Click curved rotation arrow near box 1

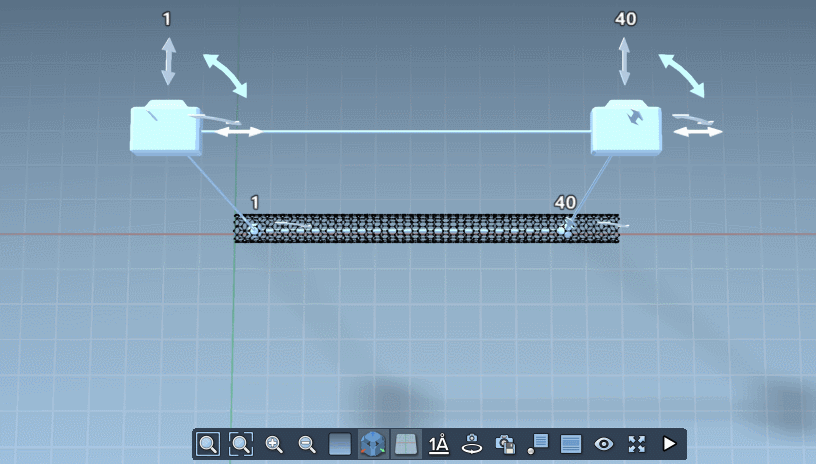(x=225, y=75)
